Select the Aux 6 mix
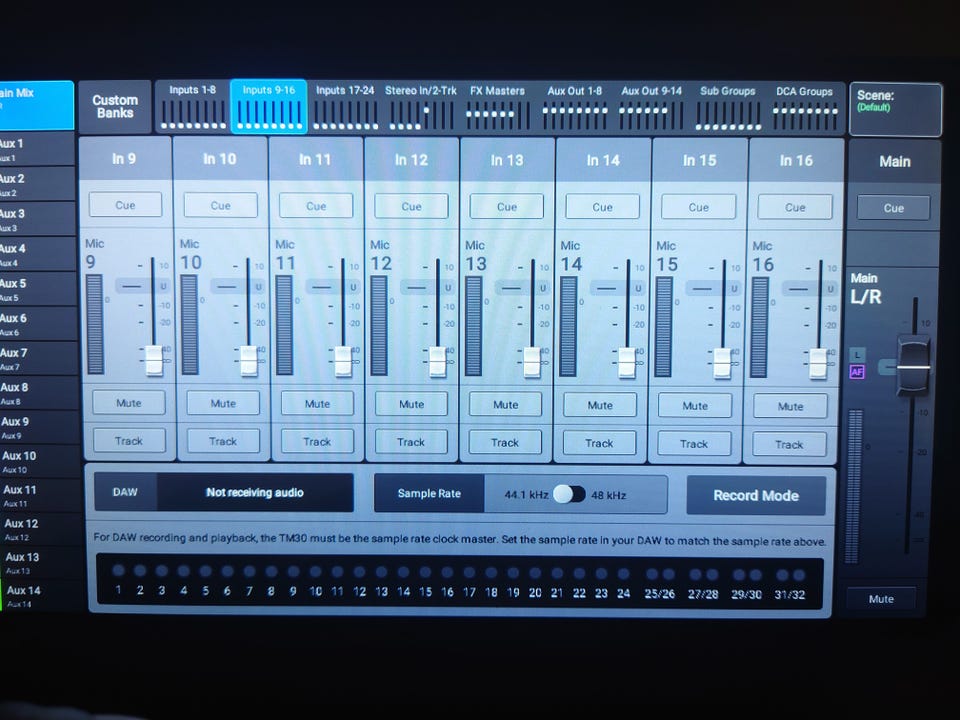This screenshot has width=960, height=720. [x=37, y=324]
